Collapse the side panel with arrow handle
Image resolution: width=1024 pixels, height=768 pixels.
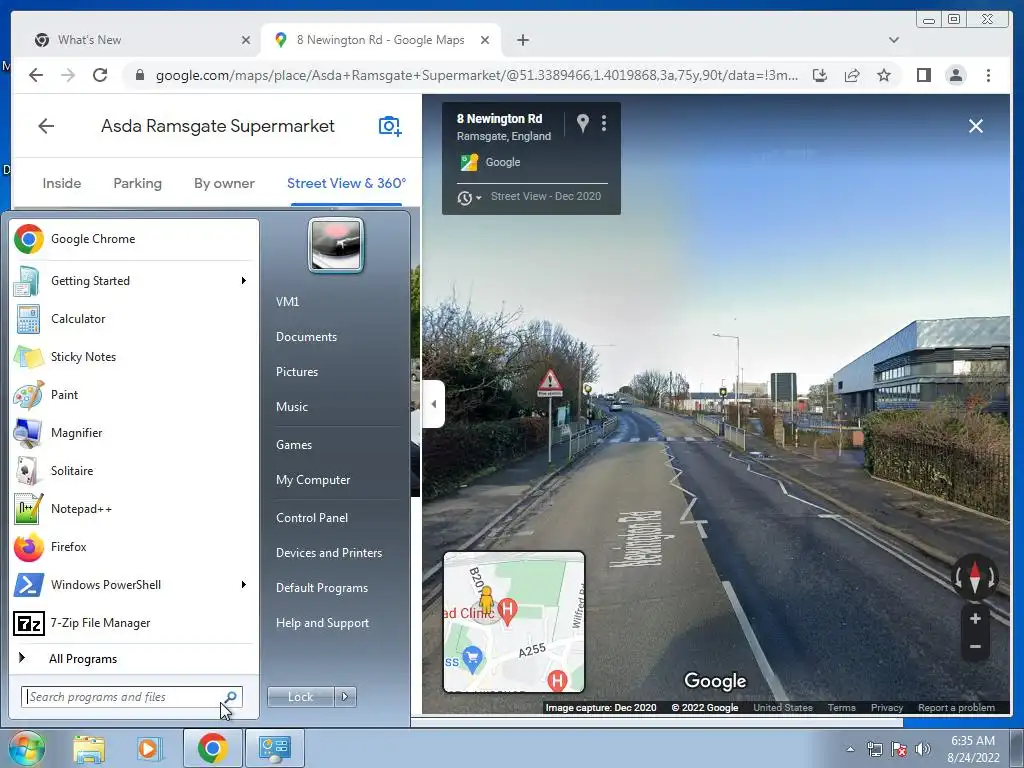pyautogui.click(x=434, y=404)
